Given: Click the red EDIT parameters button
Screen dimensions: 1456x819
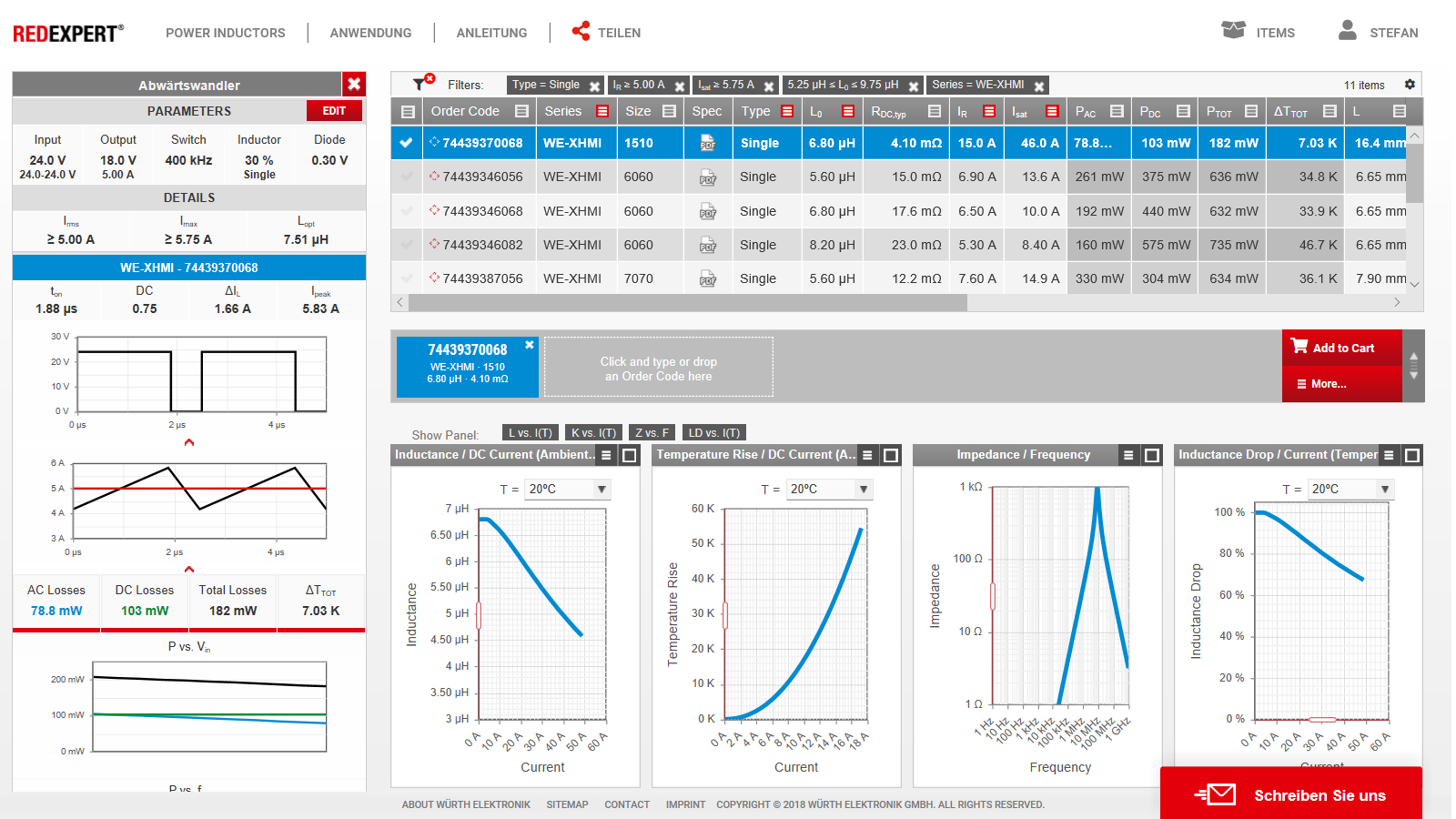Looking at the screenshot, I should pyautogui.click(x=334, y=111).
